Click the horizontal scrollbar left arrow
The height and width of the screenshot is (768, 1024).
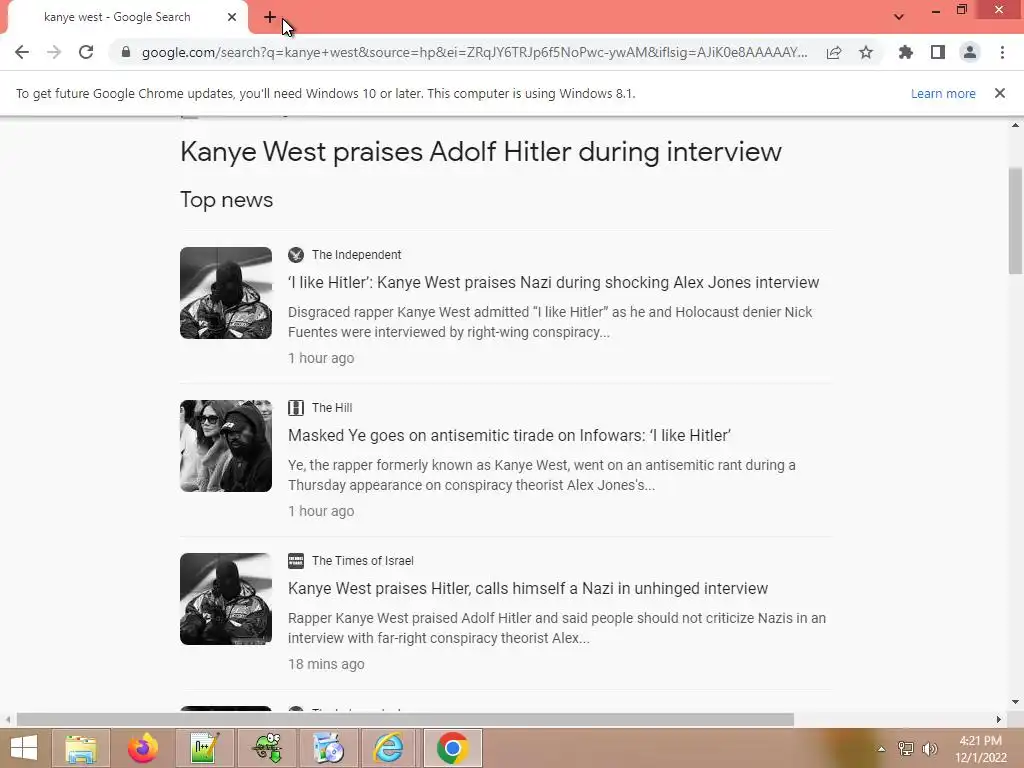coord(8,719)
